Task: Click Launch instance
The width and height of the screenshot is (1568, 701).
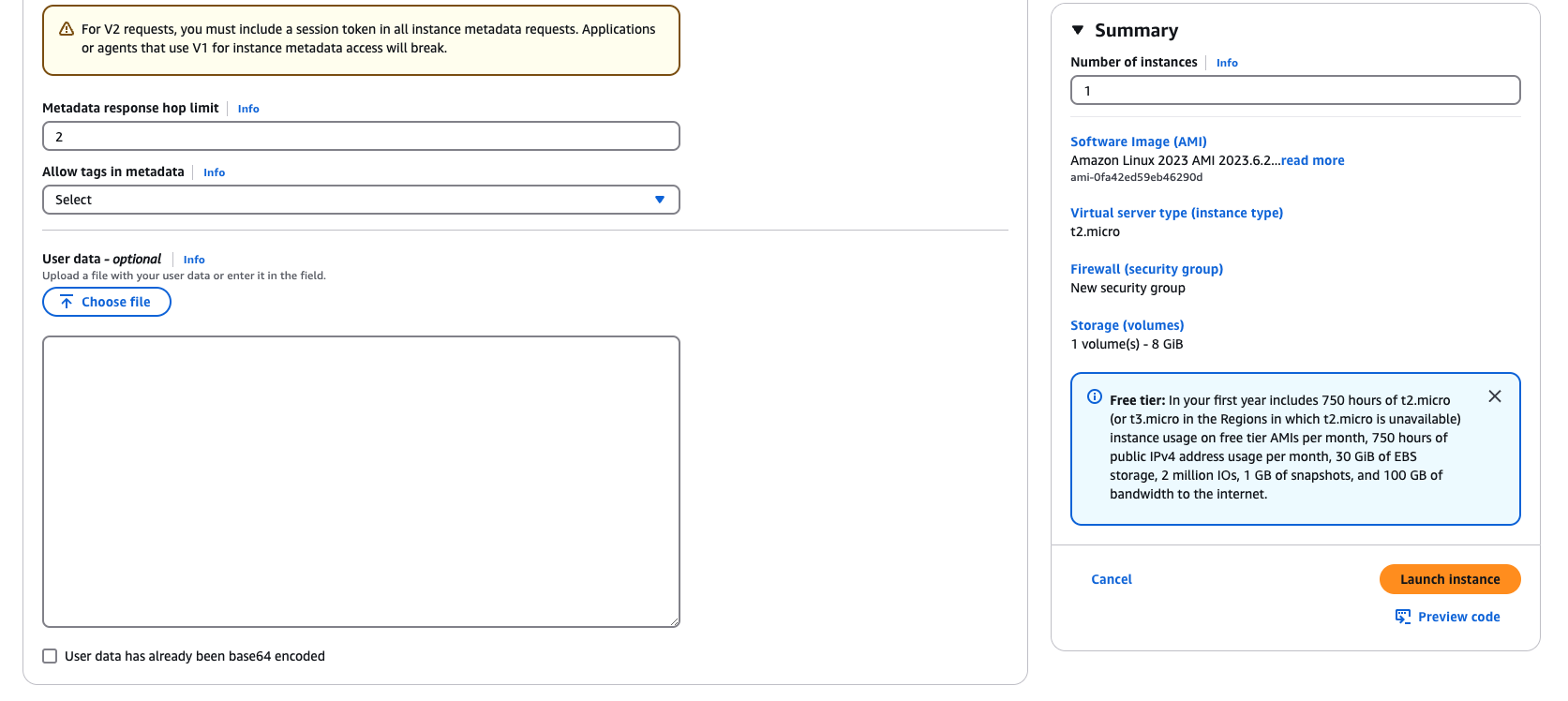Action: (x=1450, y=579)
